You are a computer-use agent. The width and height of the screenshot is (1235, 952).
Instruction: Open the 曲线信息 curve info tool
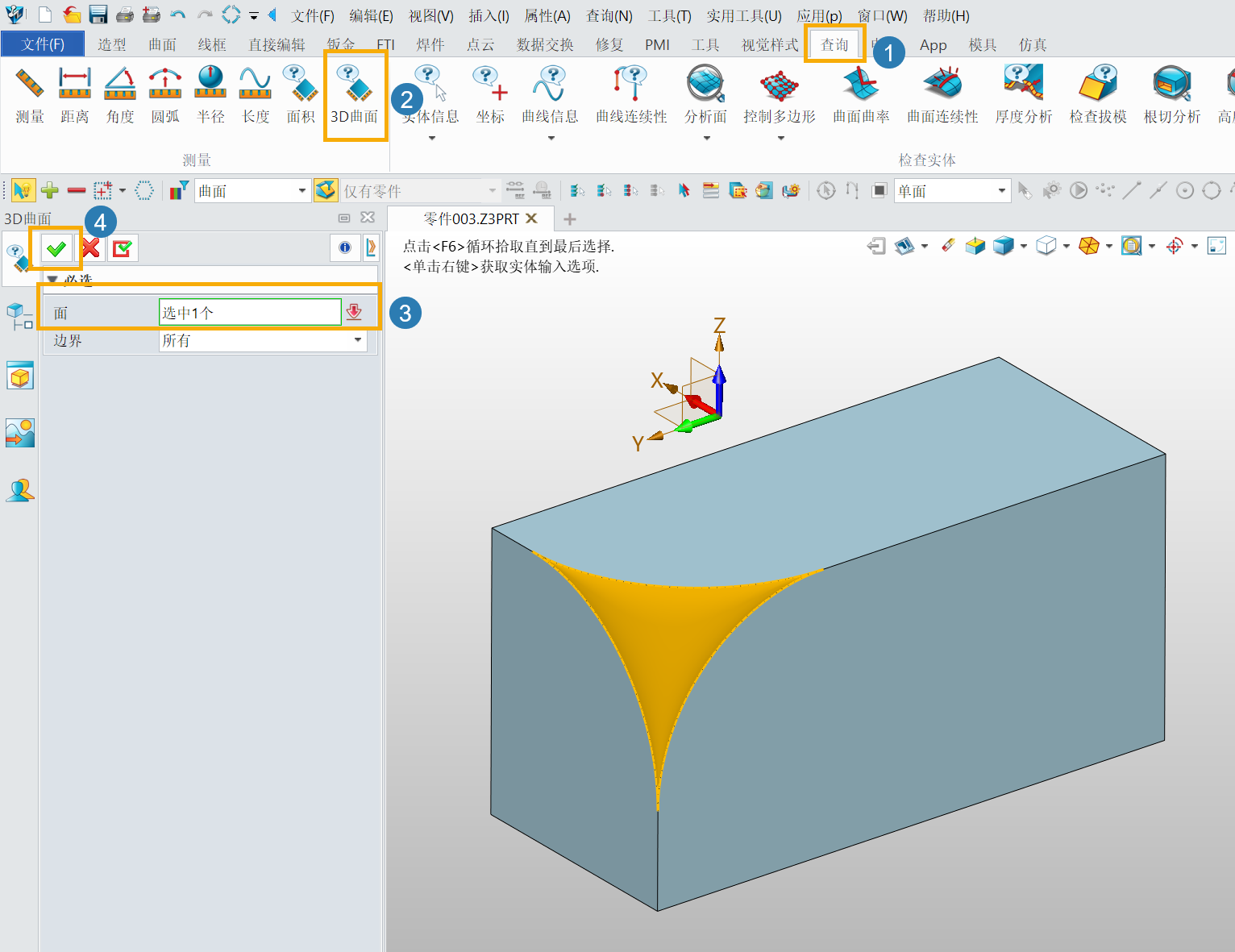point(550,95)
